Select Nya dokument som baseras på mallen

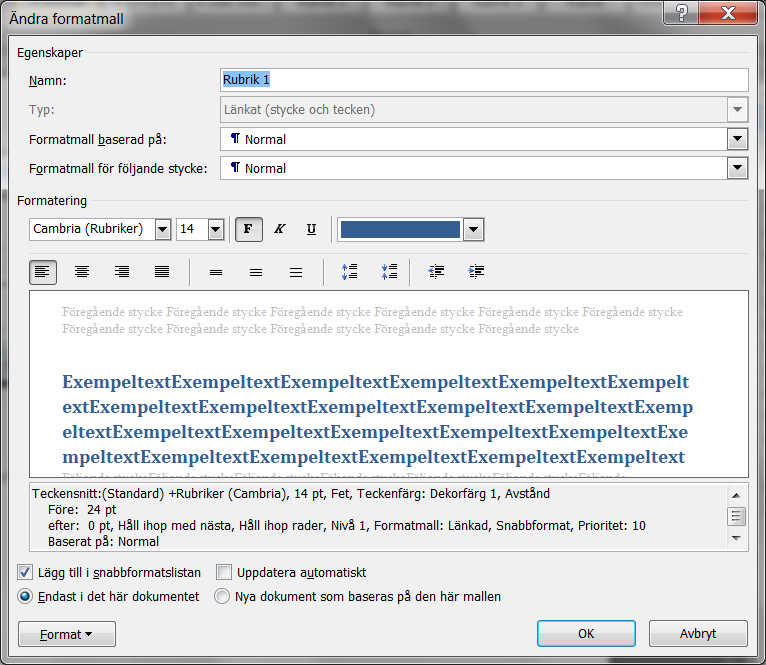[x=222, y=597]
